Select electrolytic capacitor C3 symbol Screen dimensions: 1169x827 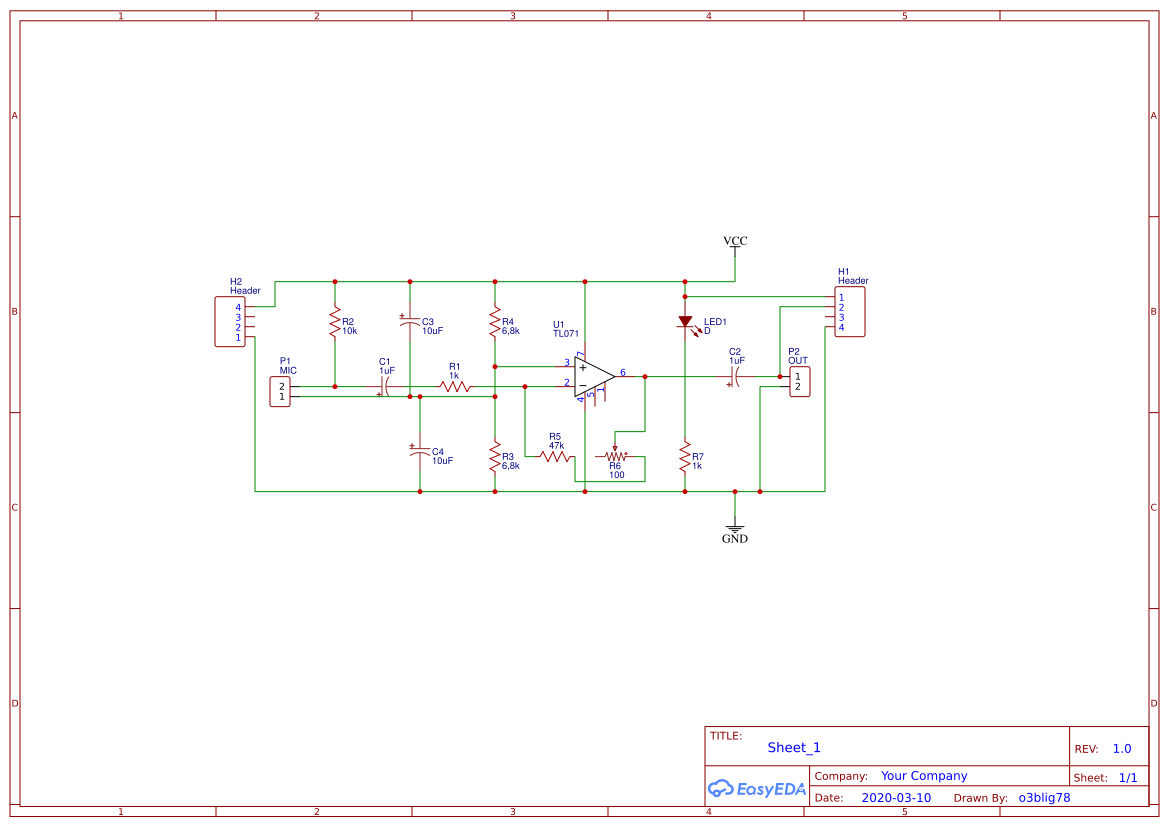[x=410, y=322]
